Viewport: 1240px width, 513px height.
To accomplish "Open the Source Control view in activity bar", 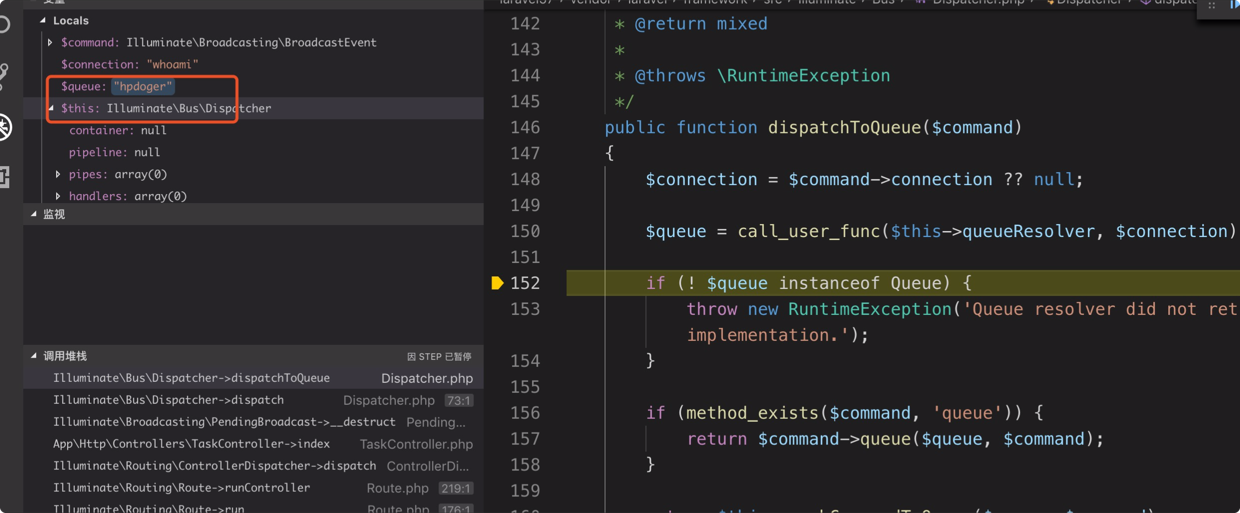I will (x=5, y=74).
